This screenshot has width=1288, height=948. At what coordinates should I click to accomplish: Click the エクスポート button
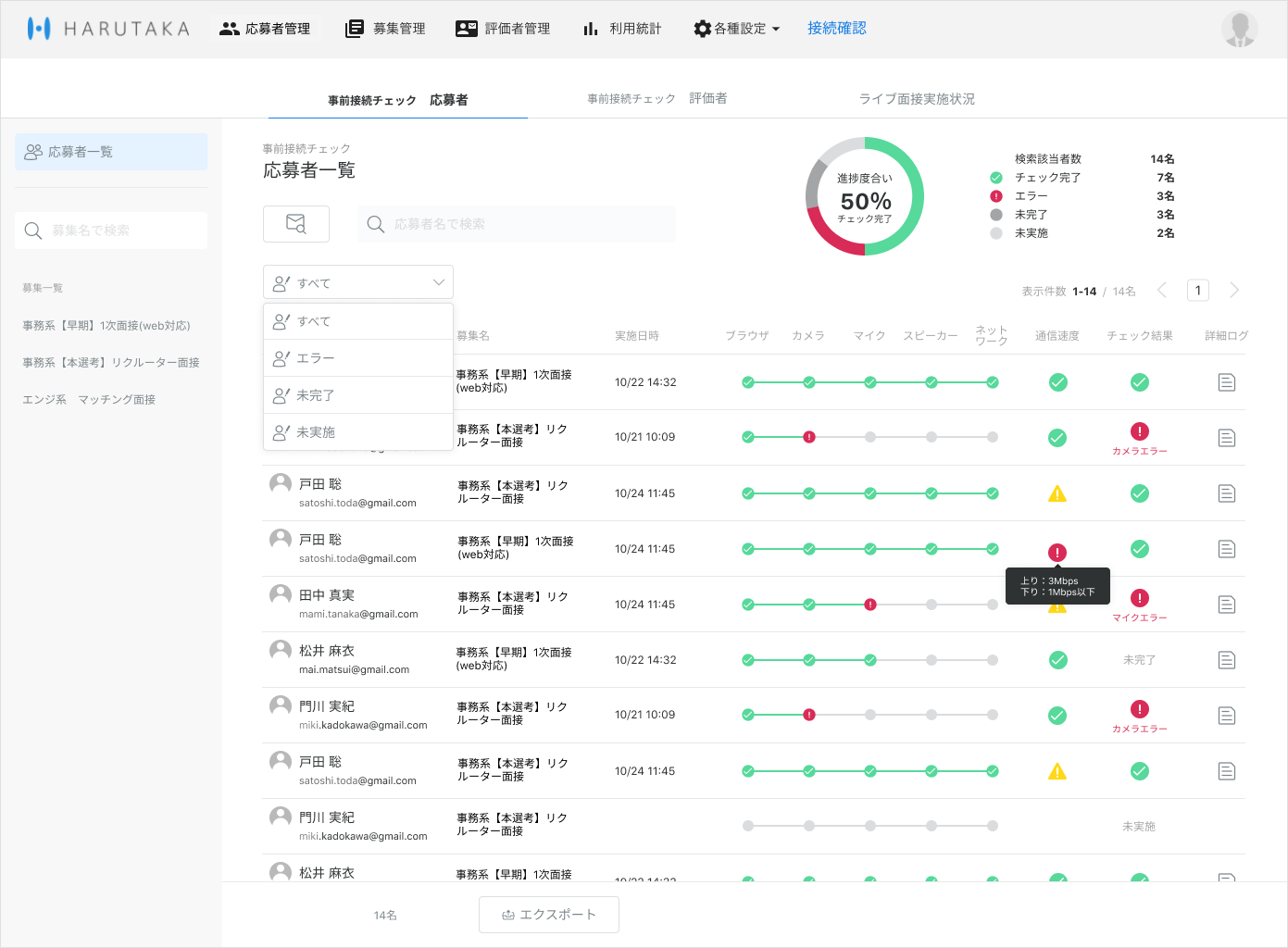tap(549, 915)
